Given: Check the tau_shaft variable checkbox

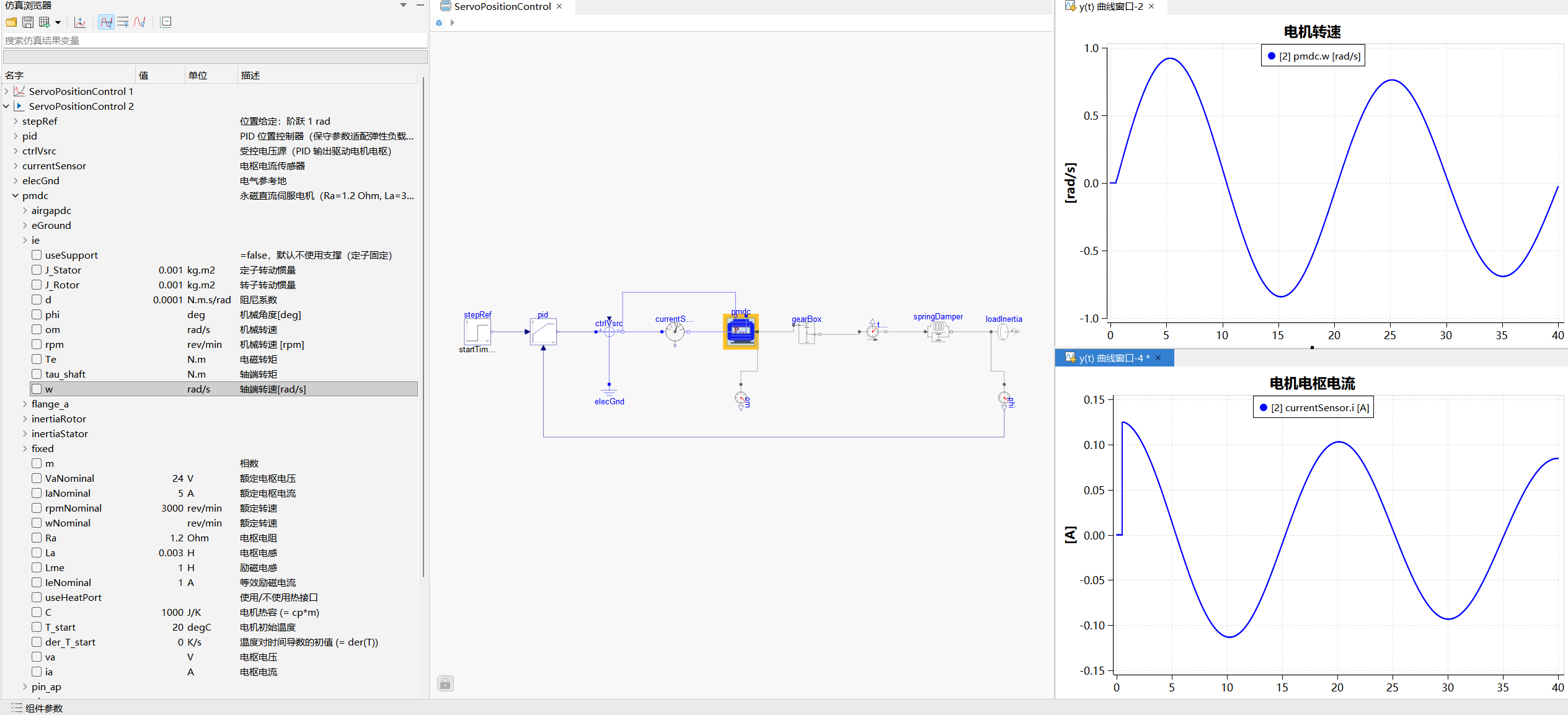Looking at the screenshot, I should pyautogui.click(x=37, y=374).
